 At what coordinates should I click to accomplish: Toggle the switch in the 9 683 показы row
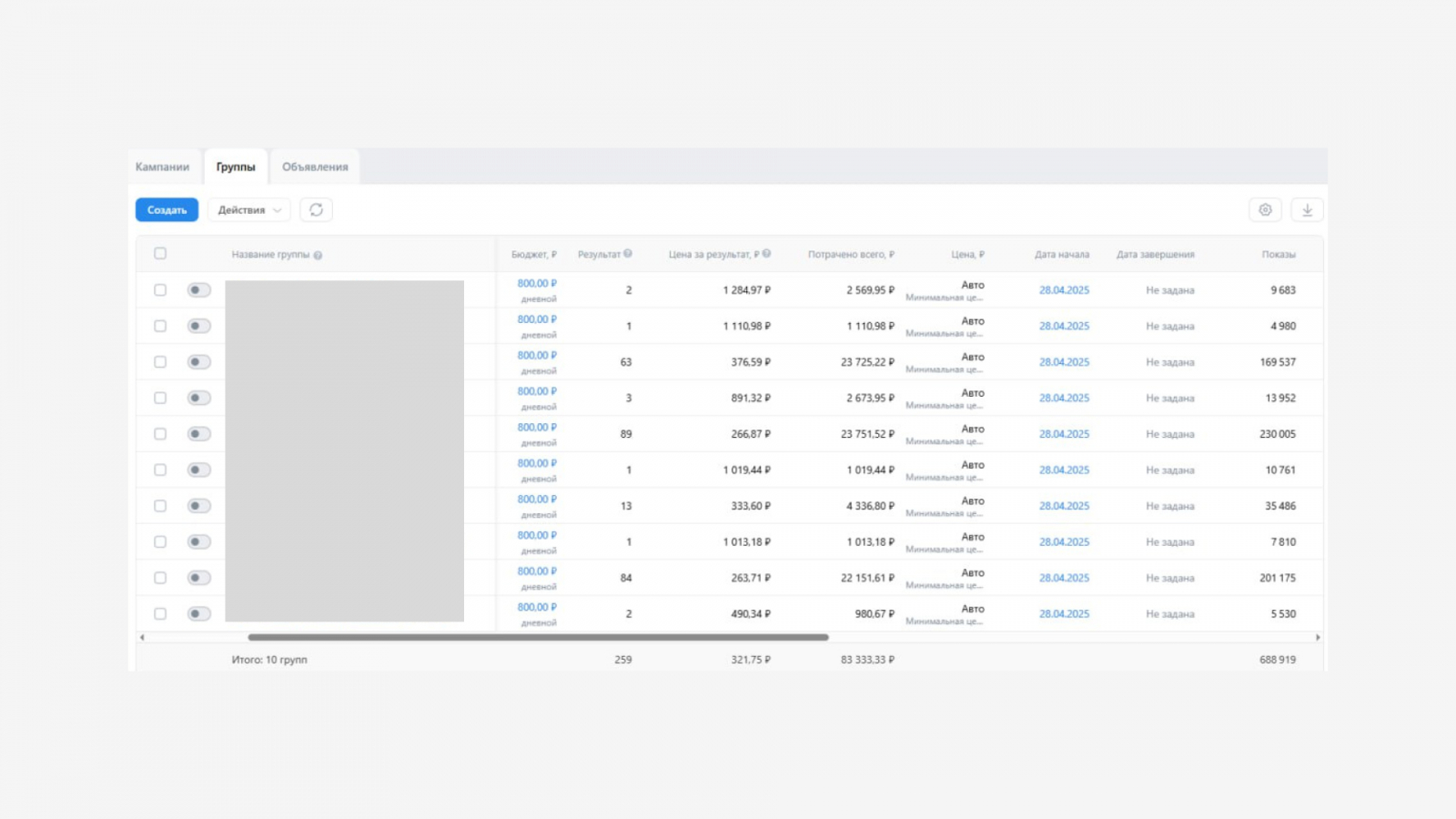point(198,290)
